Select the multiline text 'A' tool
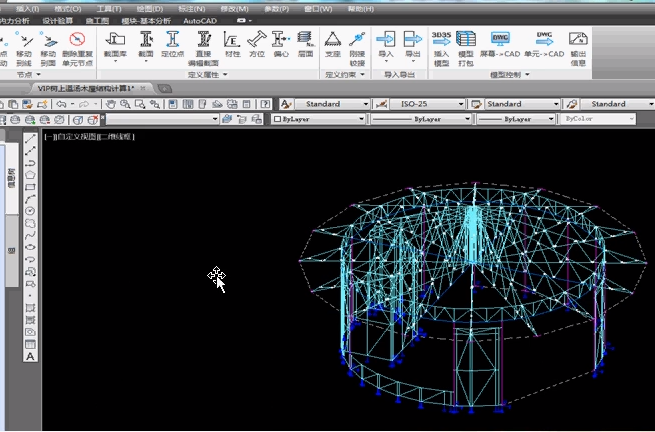This screenshot has width=655, height=432. click(x=30, y=356)
